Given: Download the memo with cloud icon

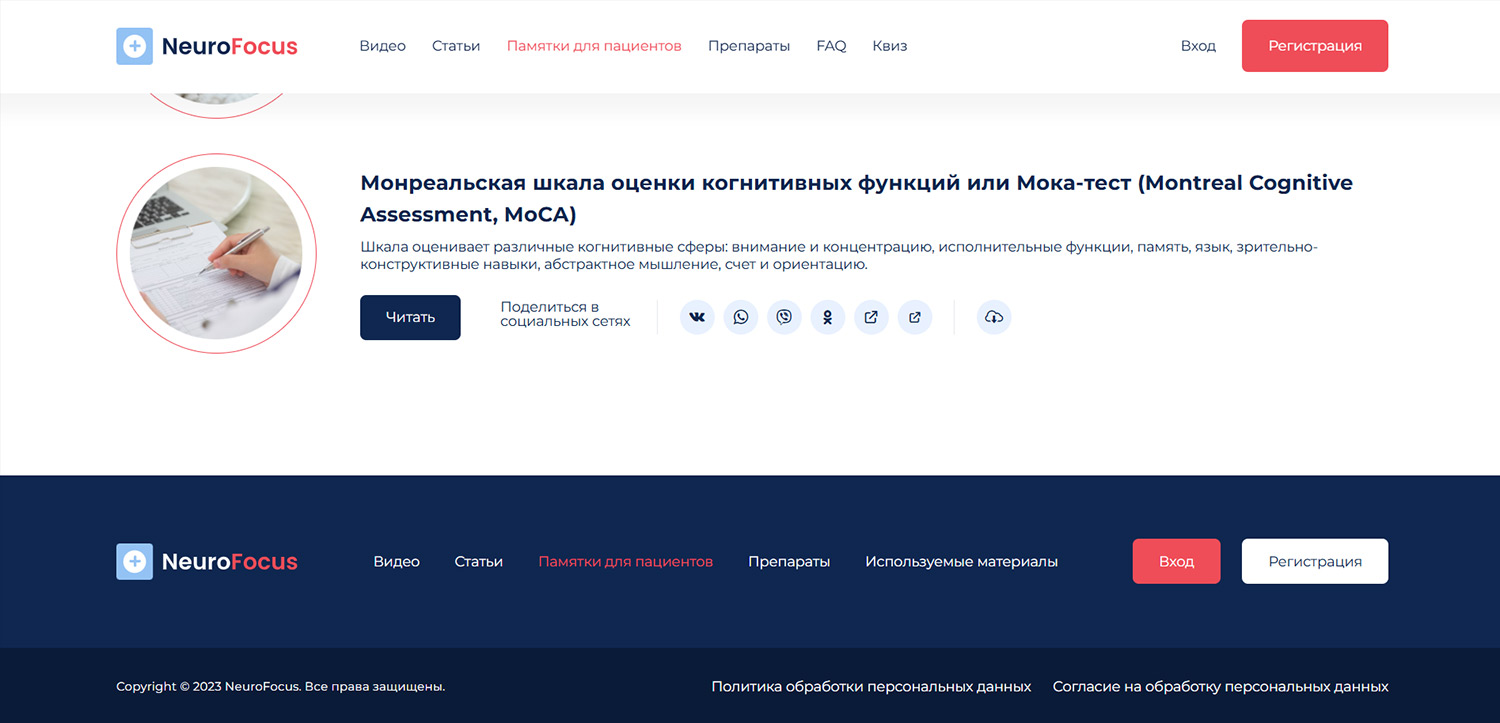Looking at the screenshot, I should (x=993, y=317).
